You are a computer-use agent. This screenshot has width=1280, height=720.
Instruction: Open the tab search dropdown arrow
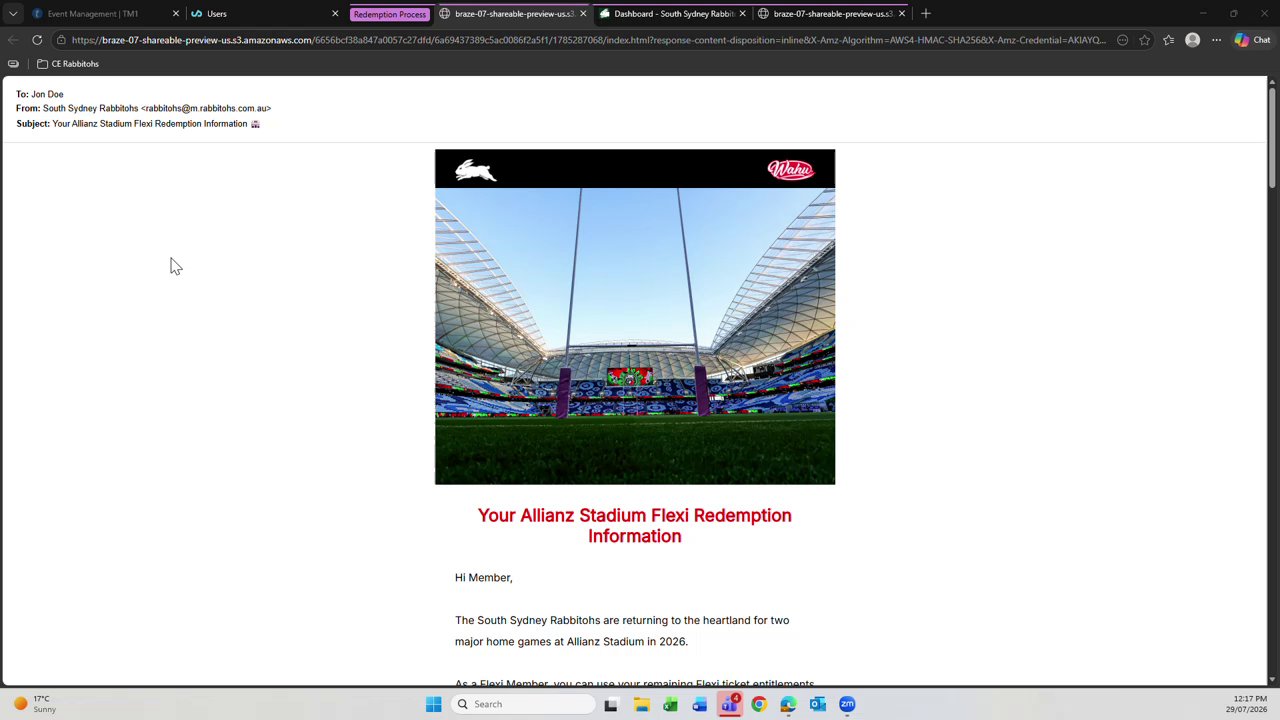pos(13,14)
